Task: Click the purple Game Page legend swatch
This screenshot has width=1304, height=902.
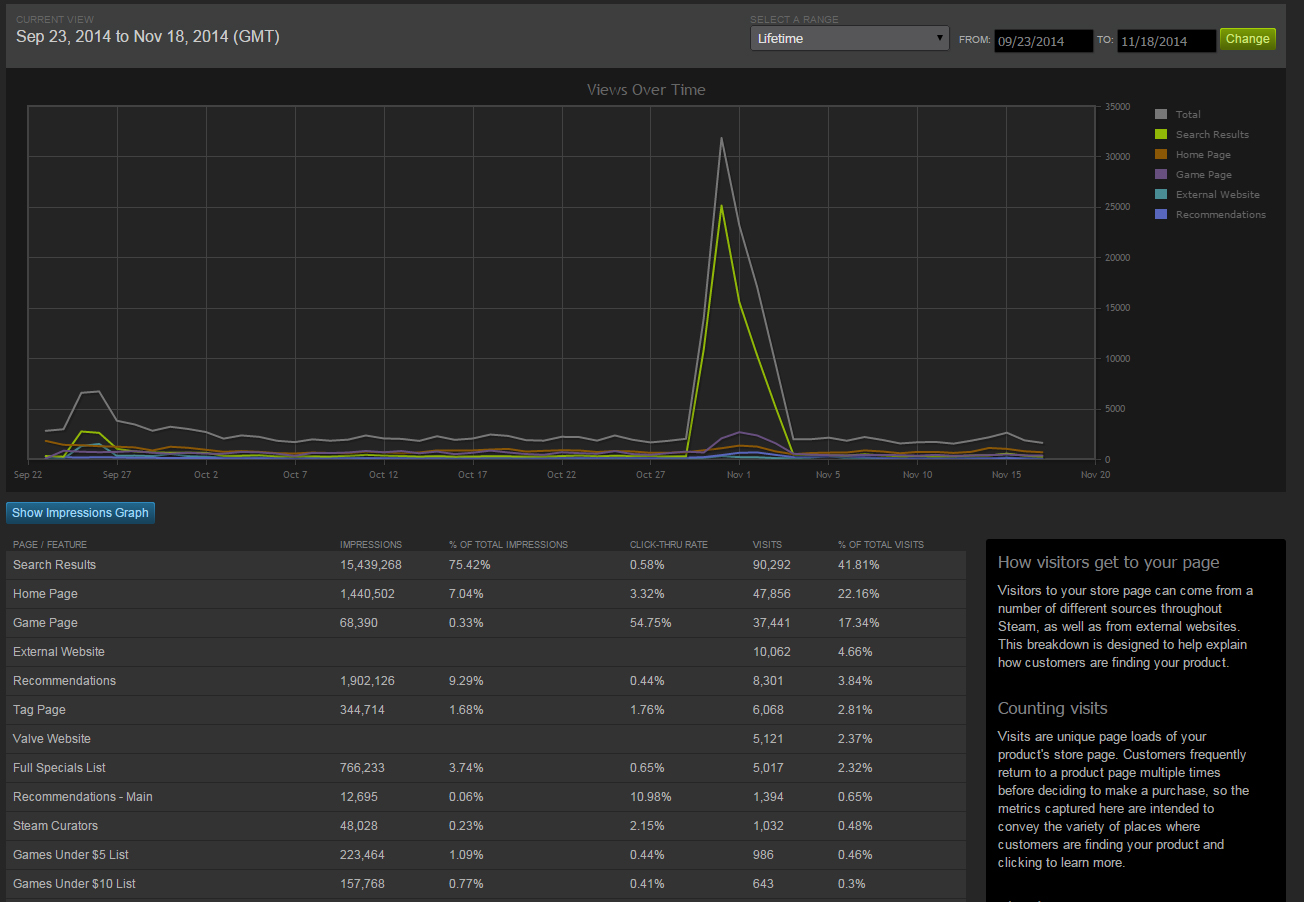Action: [1161, 174]
